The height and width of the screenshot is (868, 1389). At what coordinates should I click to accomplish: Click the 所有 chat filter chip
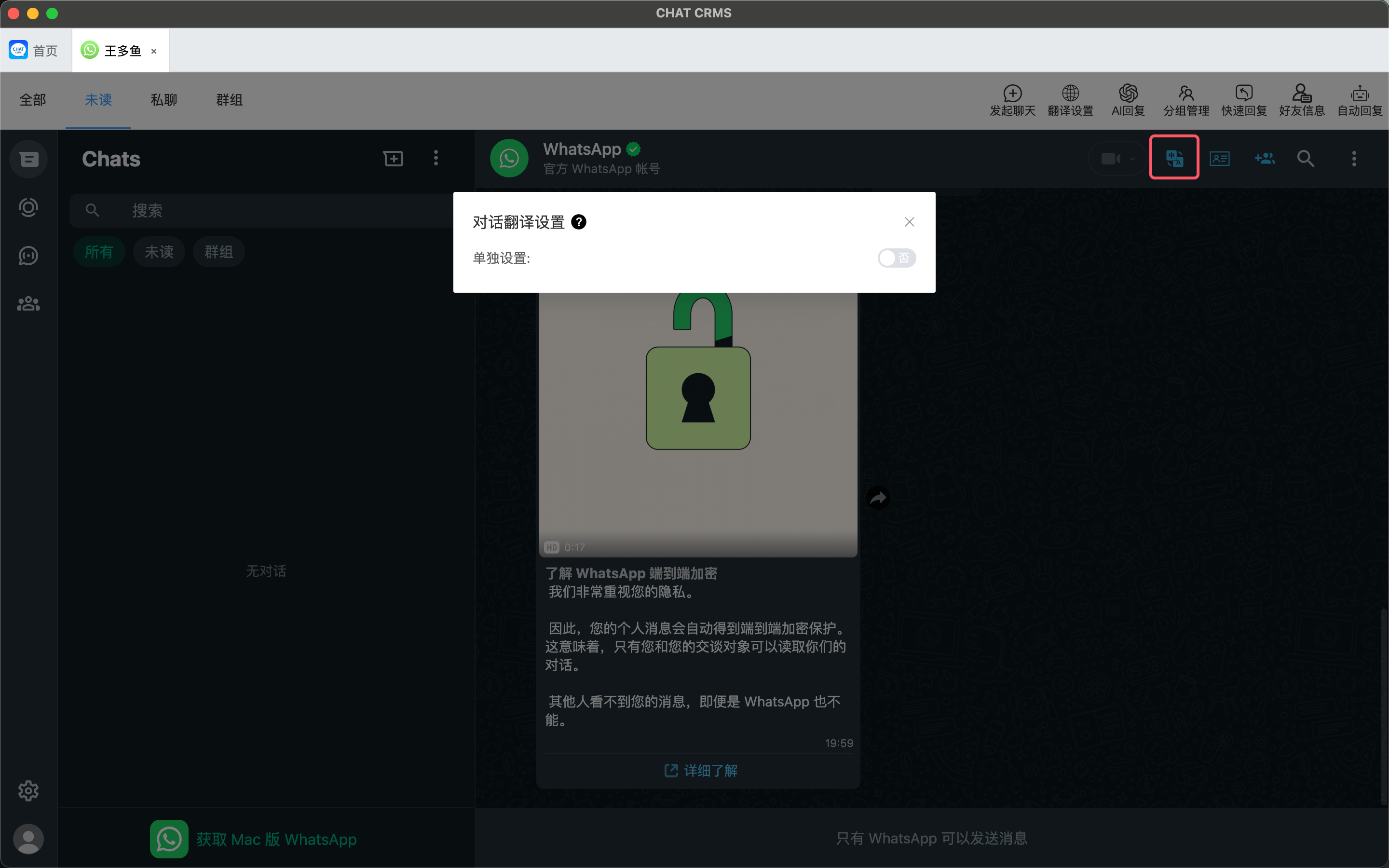[99, 252]
